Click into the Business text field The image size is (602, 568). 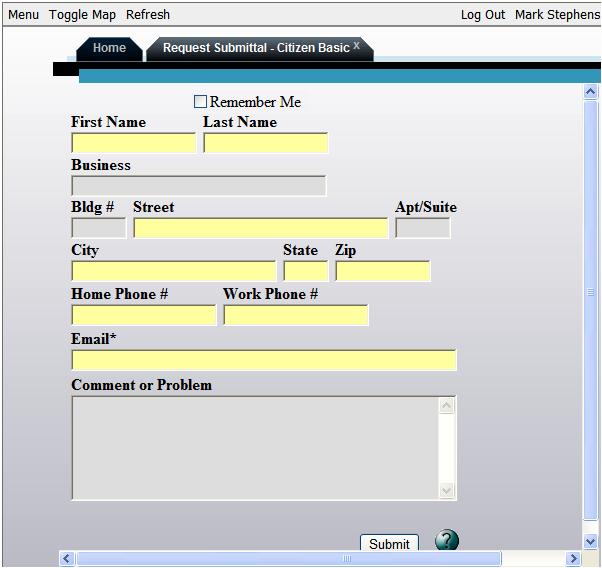[x=199, y=186]
